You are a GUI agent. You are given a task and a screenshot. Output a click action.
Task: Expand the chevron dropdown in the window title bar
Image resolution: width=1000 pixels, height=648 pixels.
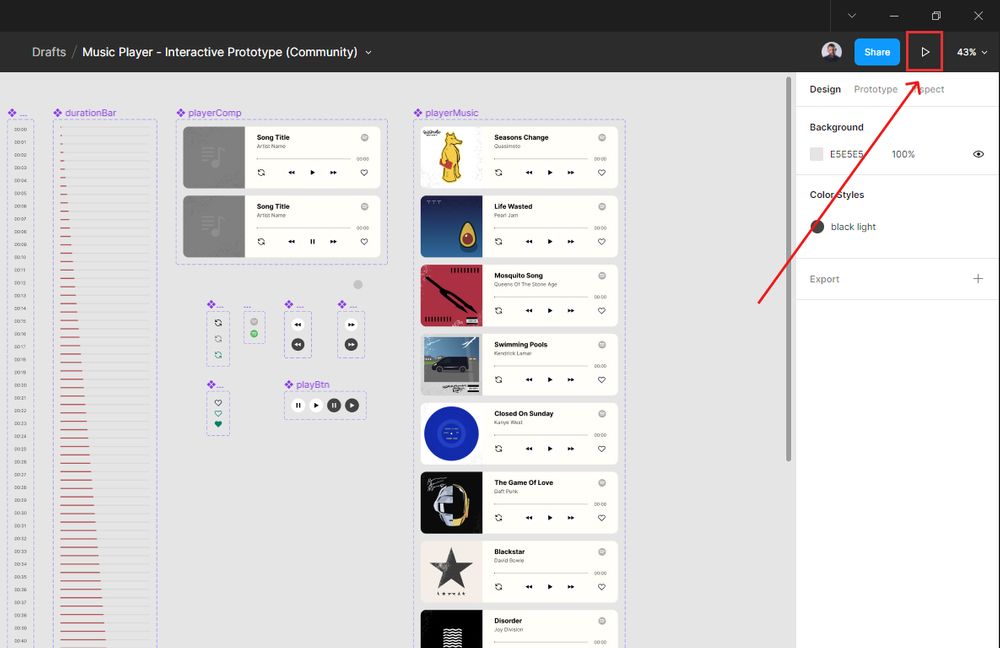(854, 16)
